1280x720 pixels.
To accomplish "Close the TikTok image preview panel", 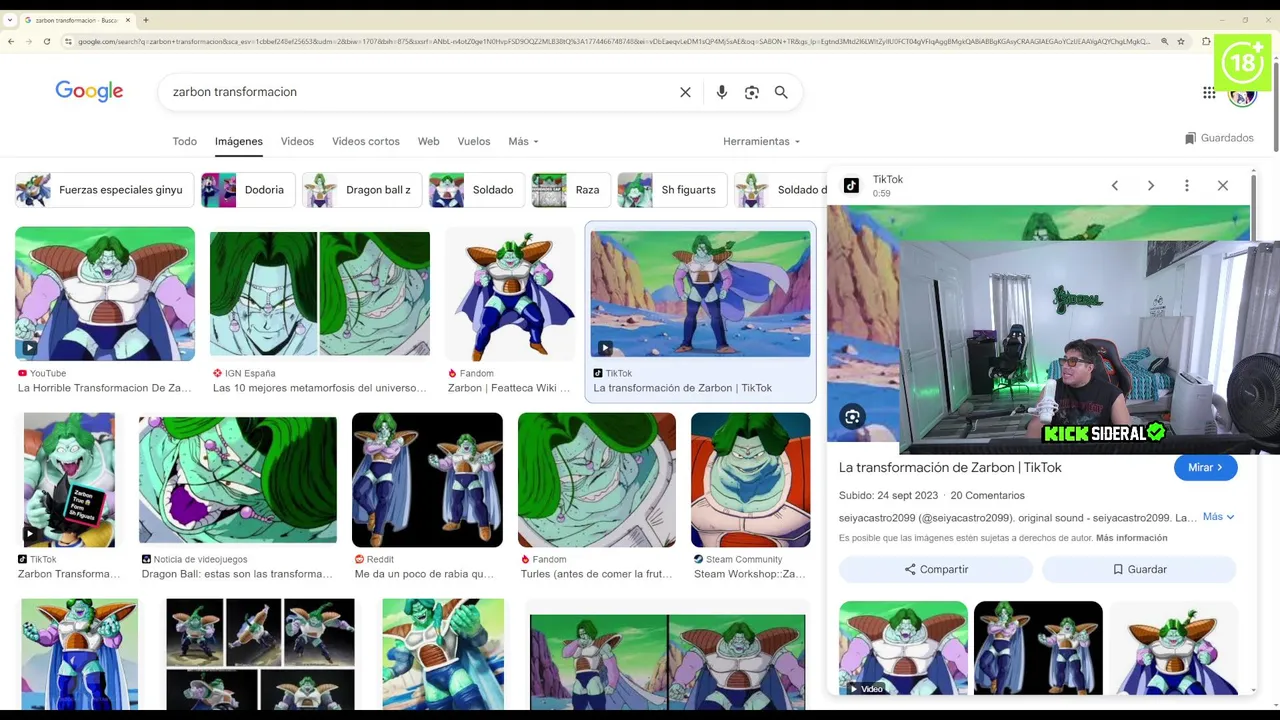I will point(1223,186).
